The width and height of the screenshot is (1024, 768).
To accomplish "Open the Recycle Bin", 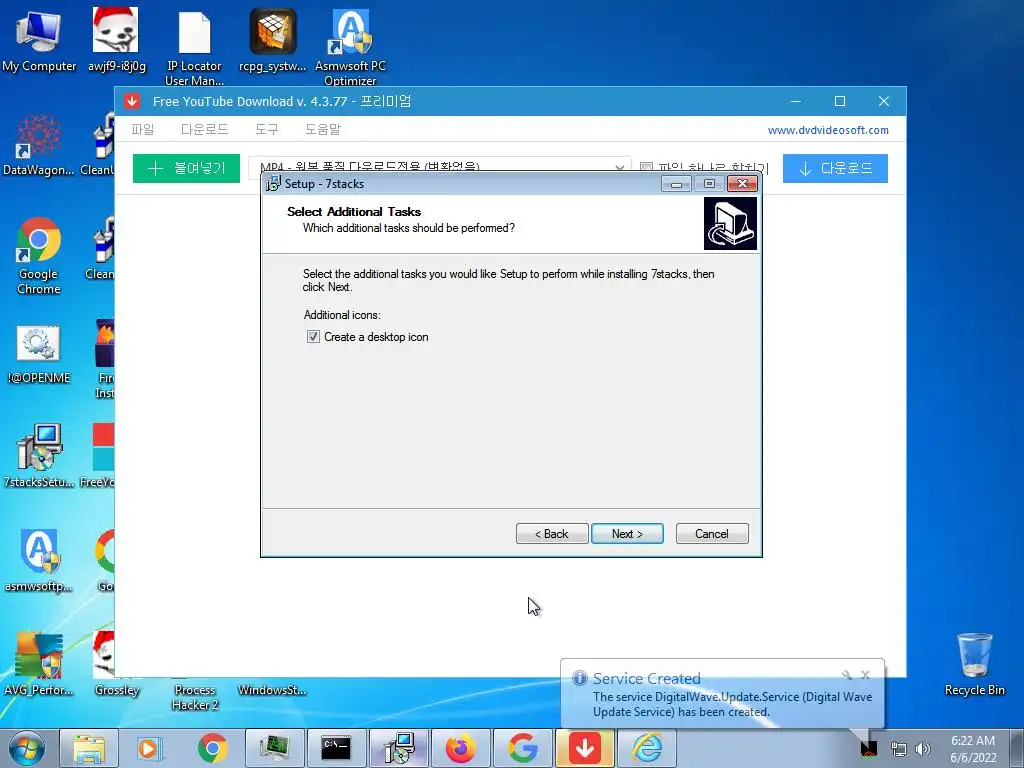I will click(x=974, y=664).
